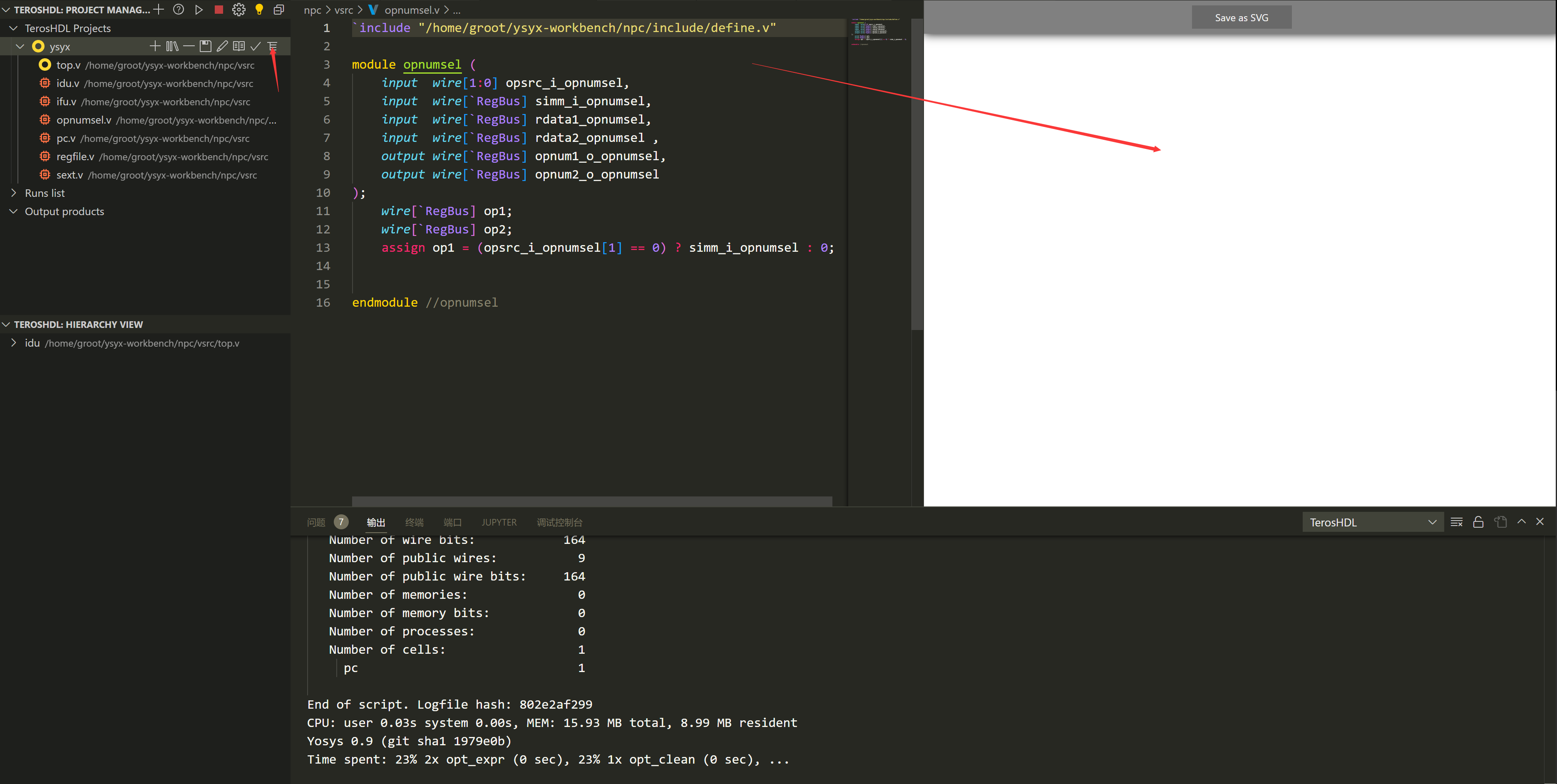
Task: Switch to the 终端 terminal tab
Action: (414, 522)
